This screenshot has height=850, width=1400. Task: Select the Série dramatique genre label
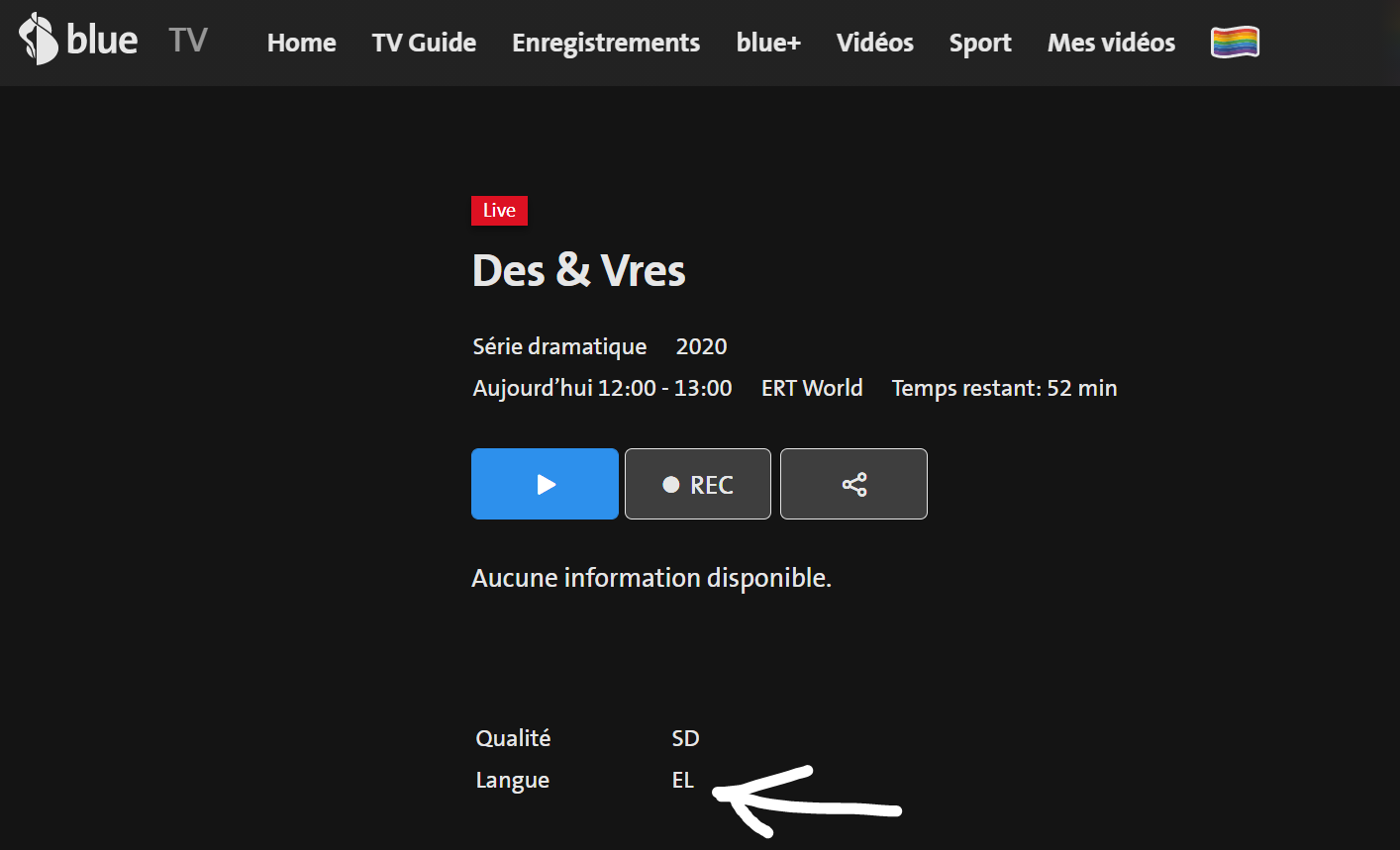pyautogui.click(x=559, y=346)
